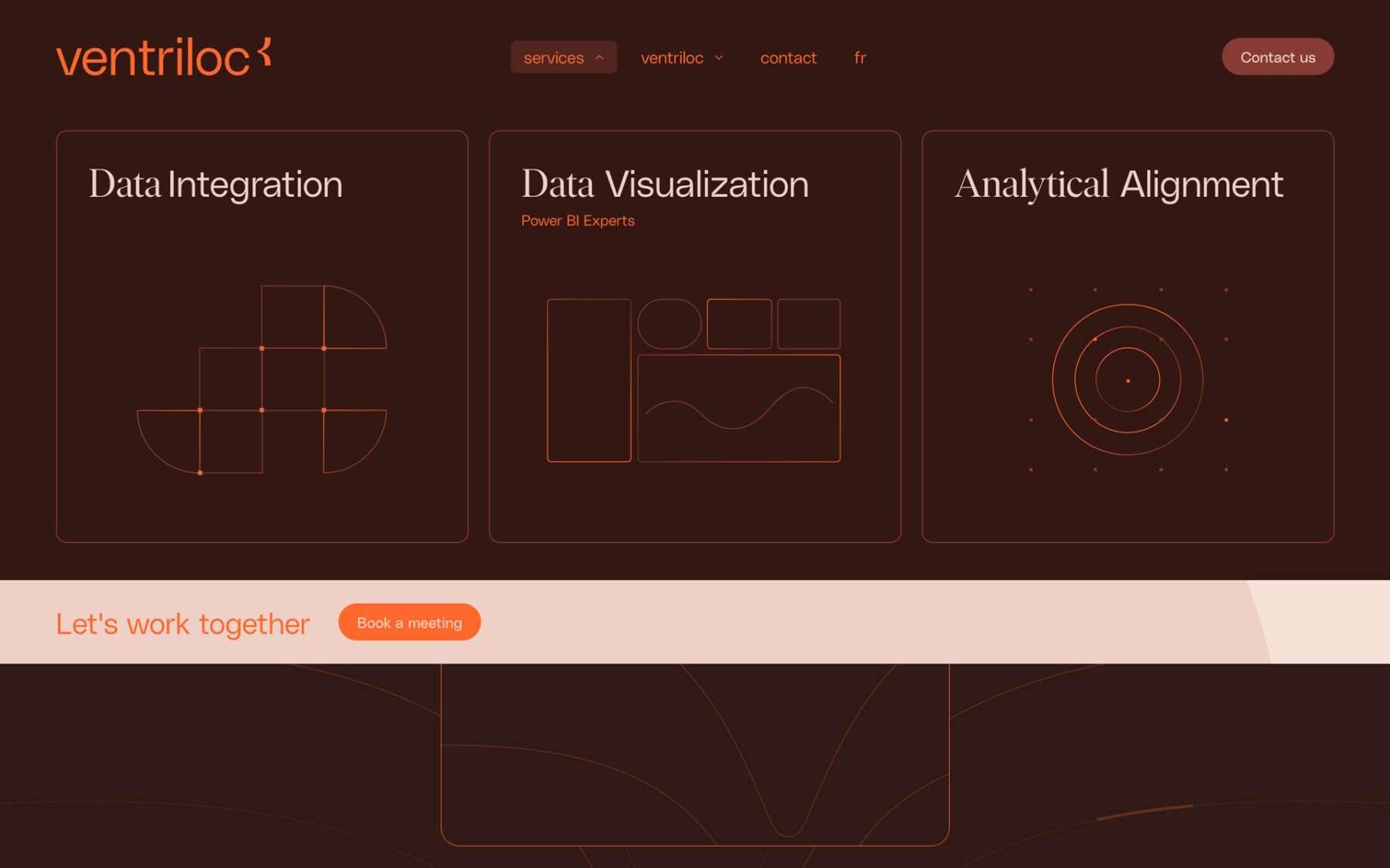Click the ventriloc logo mark
This screenshot has width=1390, height=868.
263,51
